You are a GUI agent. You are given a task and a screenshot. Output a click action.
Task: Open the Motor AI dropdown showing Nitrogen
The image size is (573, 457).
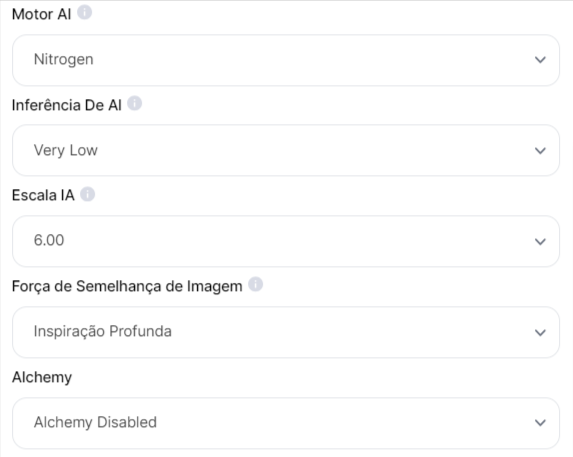point(286,60)
